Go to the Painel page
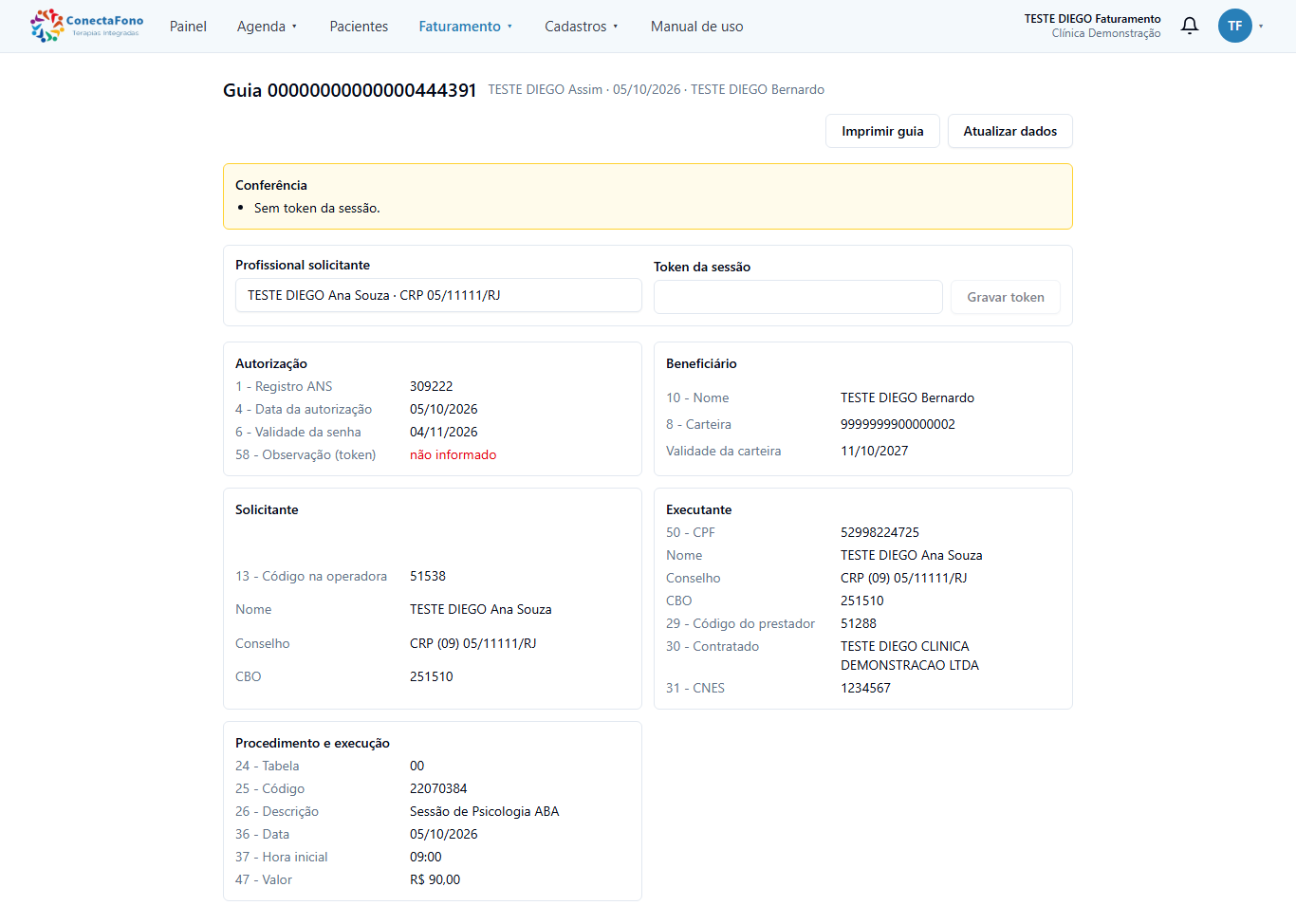Screen dimensions: 1296x924 pyautogui.click(x=188, y=27)
